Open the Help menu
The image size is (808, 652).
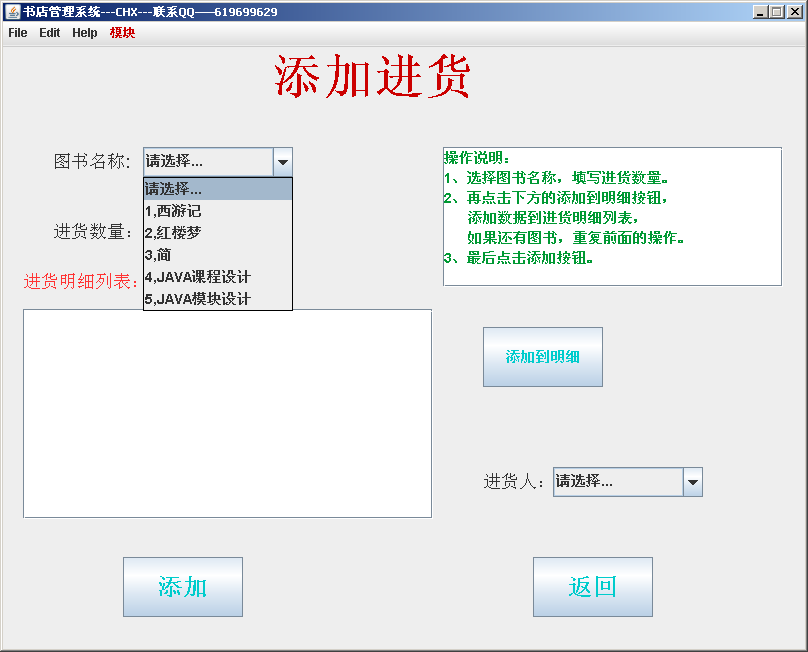(85, 33)
